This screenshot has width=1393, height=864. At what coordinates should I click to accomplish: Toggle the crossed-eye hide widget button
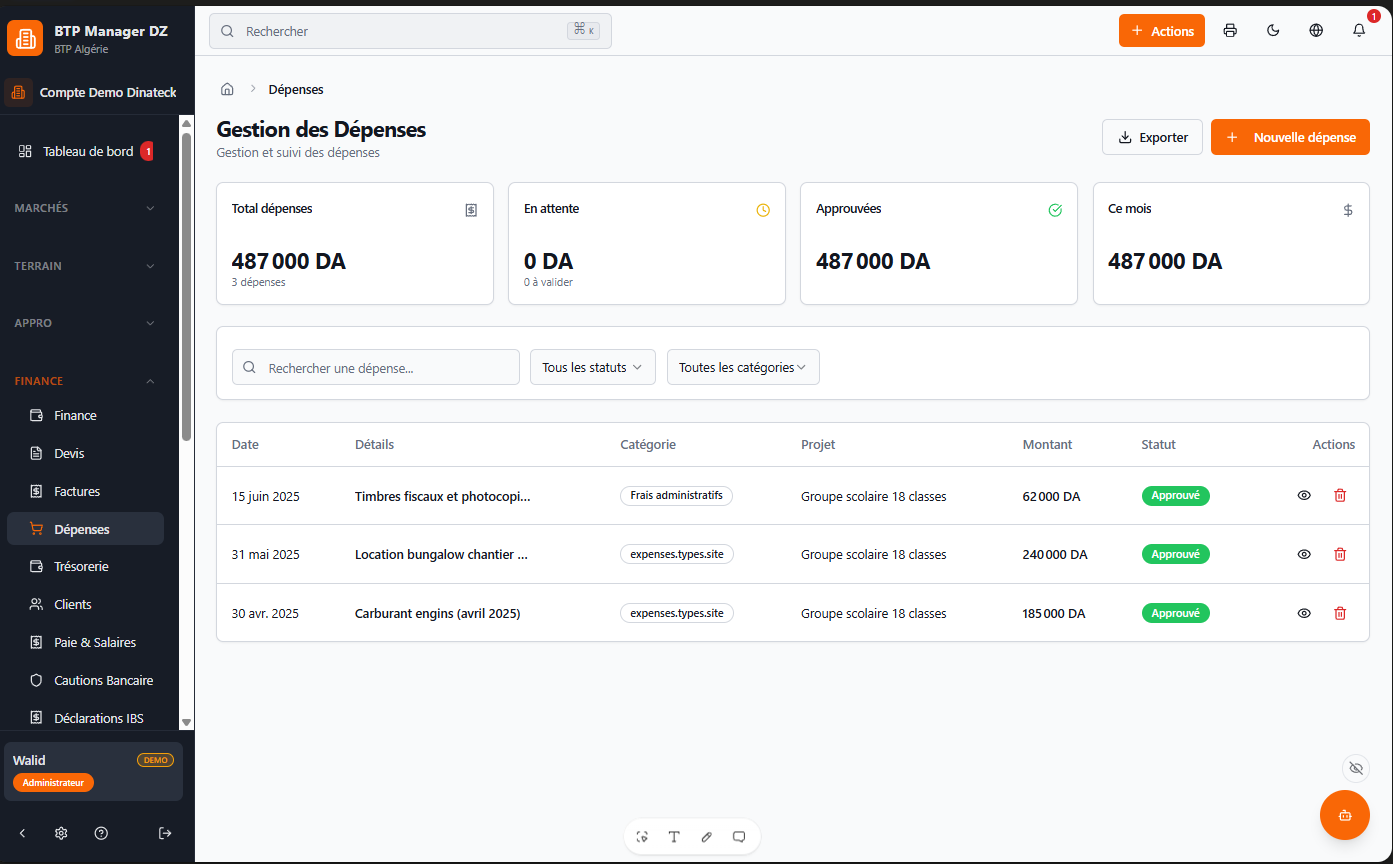(x=1356, y=768)
